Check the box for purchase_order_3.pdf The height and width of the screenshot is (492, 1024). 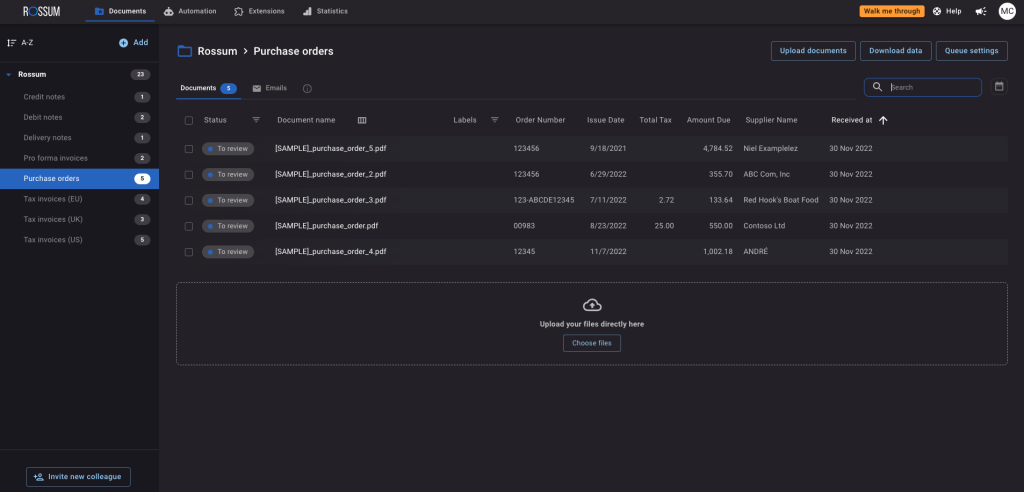coord(189,201)
